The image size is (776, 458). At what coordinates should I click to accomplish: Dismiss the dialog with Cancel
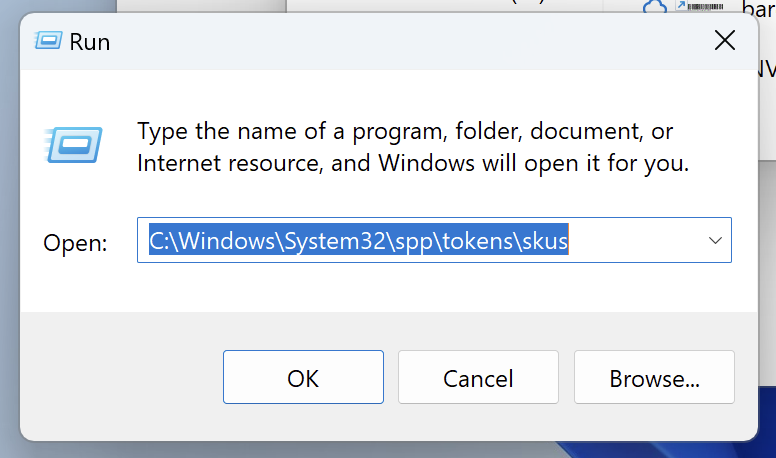point(478,378)
